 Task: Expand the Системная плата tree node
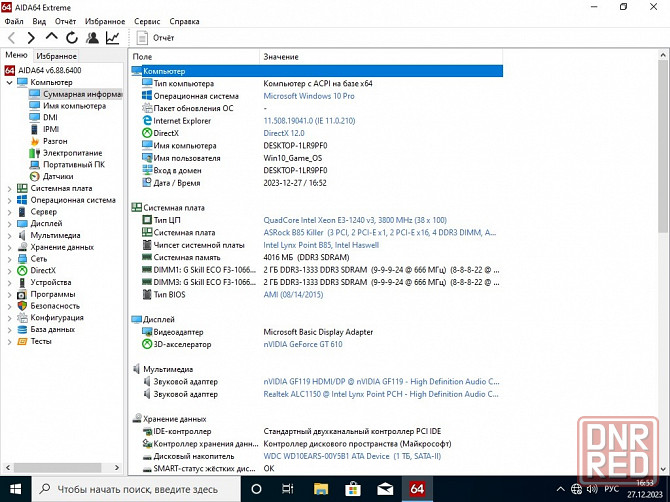9,188
